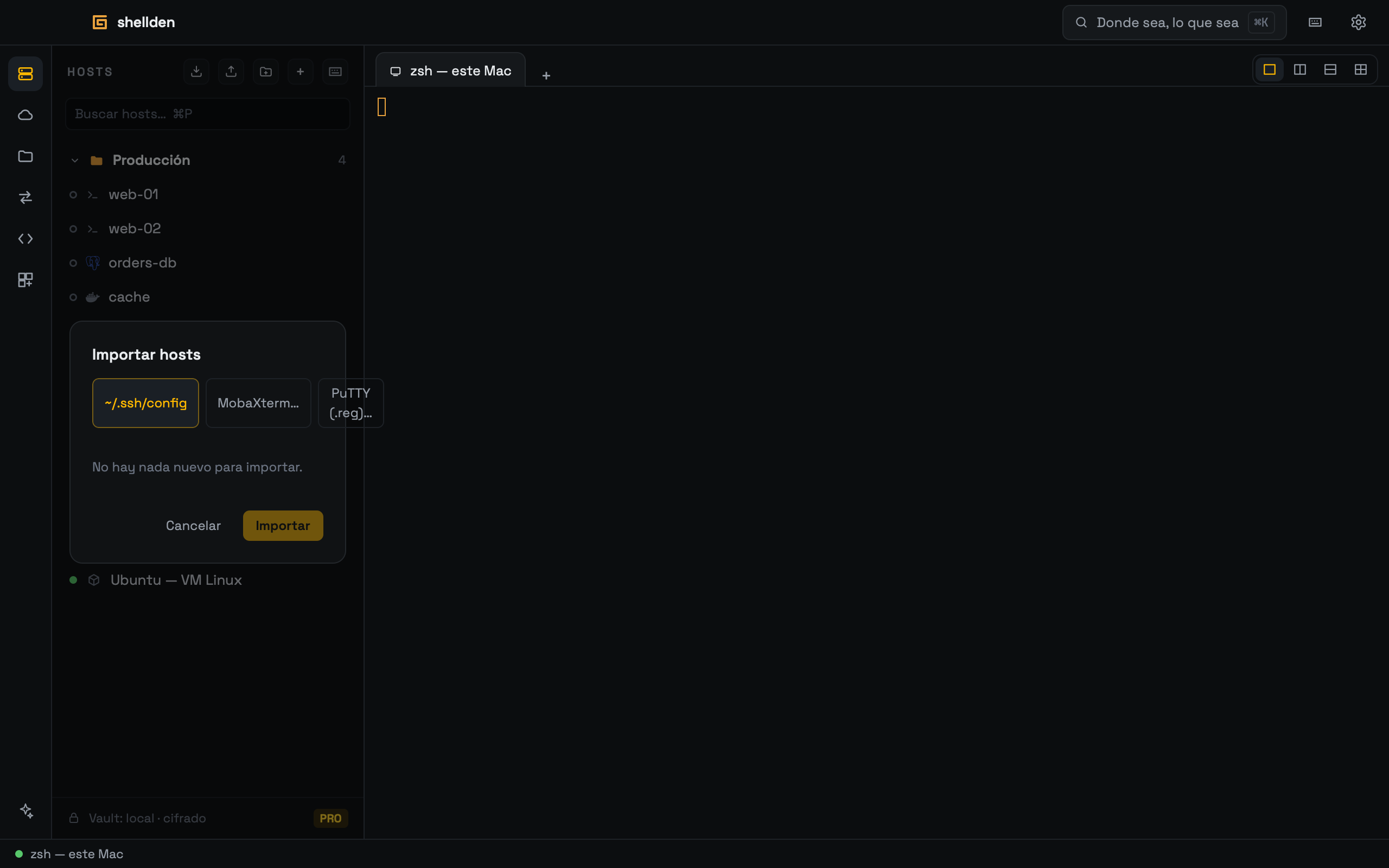Image resolution: width=1389 pixels, height=868 pixels.
Task: Open the Donde sea, lo que sea search
Action: [x=1174, y=22]
